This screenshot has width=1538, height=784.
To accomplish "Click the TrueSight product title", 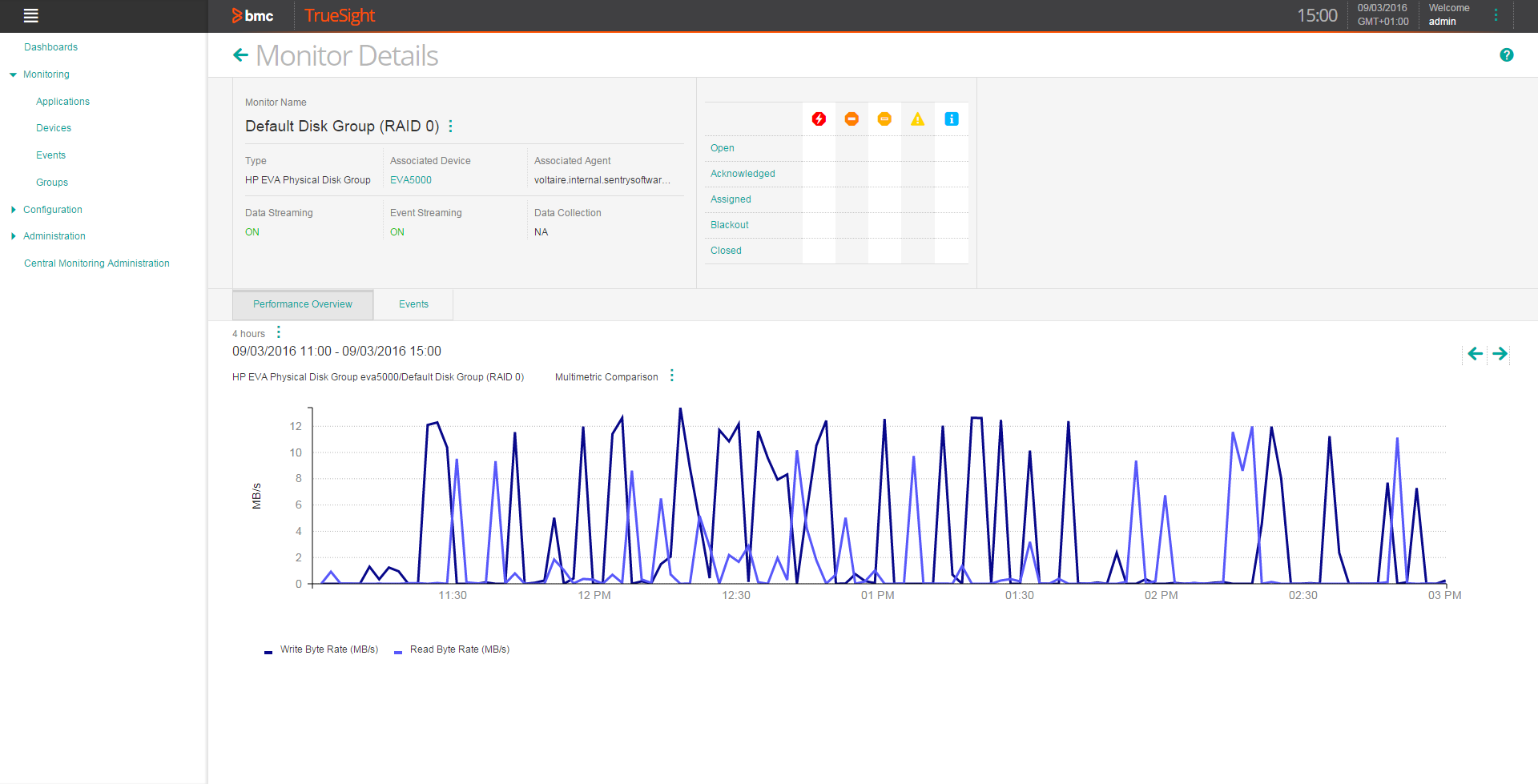I will 340,15.
